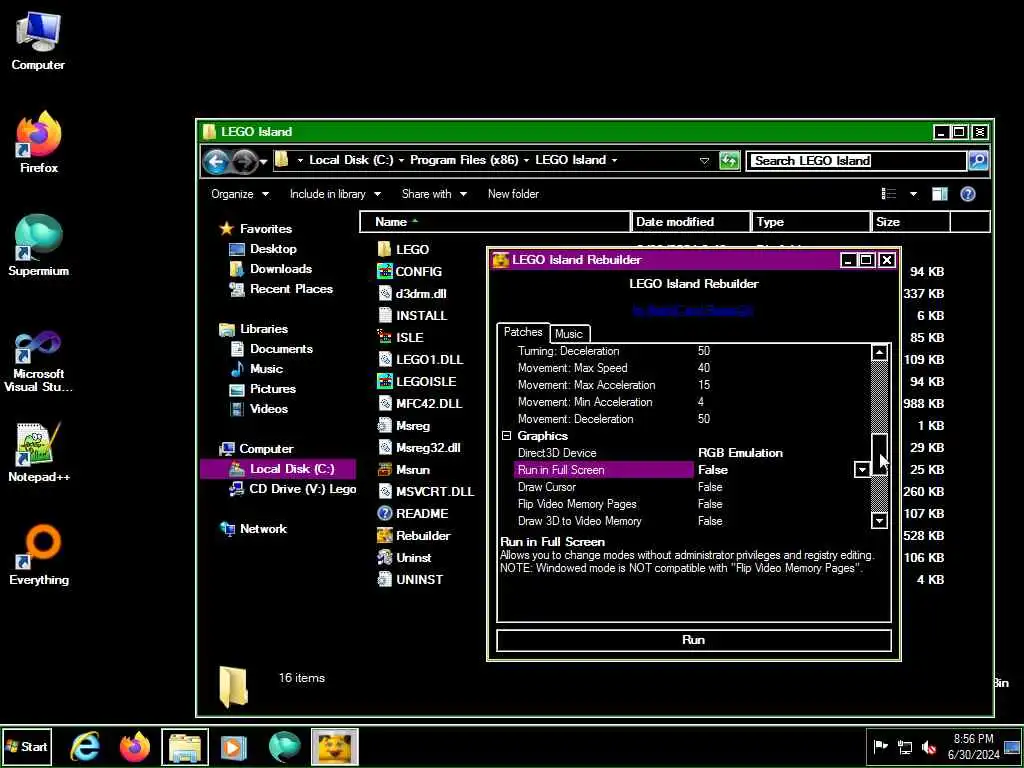Click the LEGO Island Rebuilder taskbar button
Screen dimensions: 1024x768
[334, 746]
